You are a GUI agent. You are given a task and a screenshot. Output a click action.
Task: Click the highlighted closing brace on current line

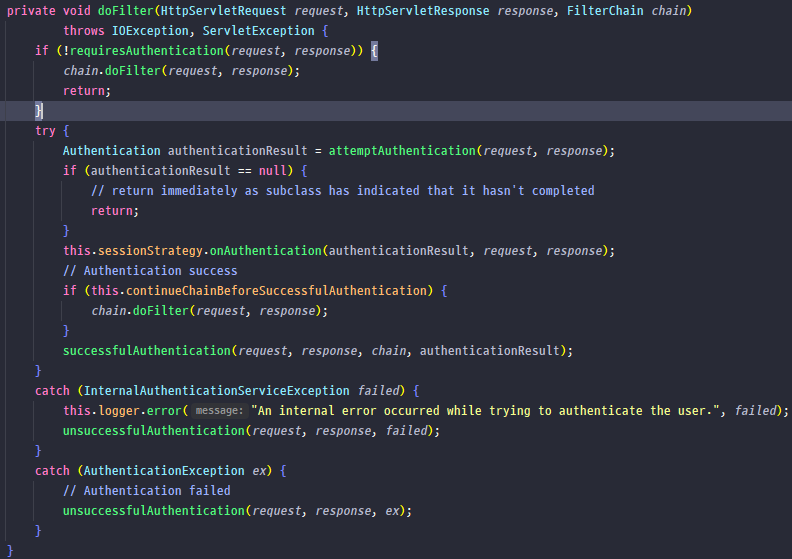pos(38,111)
